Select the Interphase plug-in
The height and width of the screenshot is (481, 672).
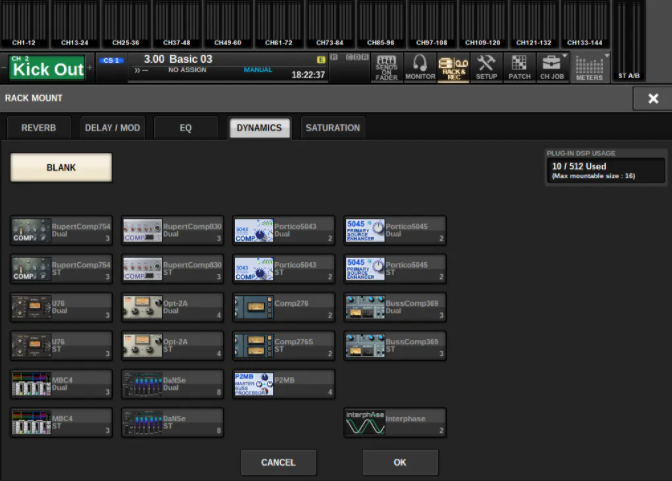395,422
